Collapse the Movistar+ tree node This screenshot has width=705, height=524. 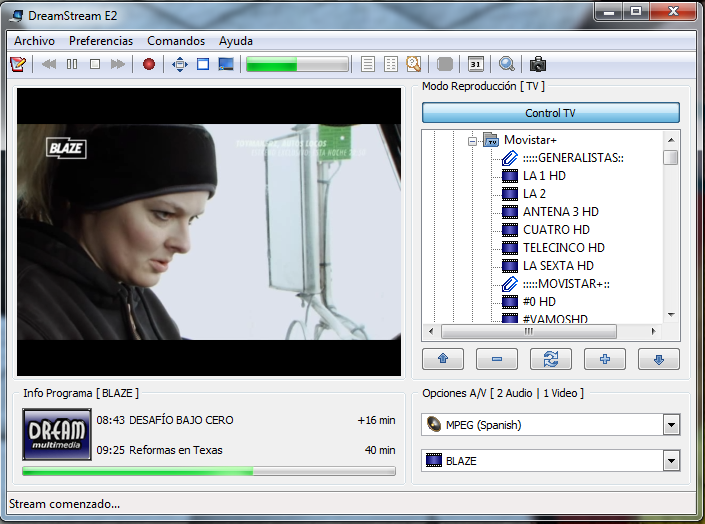click(x=472, y=141)
